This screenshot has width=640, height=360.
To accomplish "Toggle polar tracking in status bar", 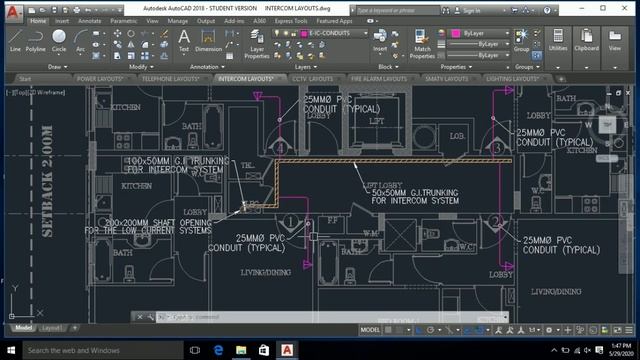I will (430, 330).
